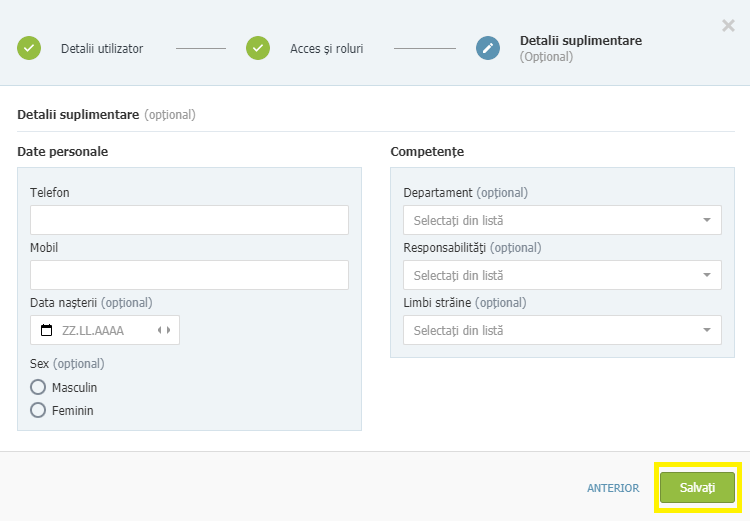Open the calendar icon in Data nașterii
Image resolution: width=750 pixels, height=521 pixels.
tap(46, 330)
